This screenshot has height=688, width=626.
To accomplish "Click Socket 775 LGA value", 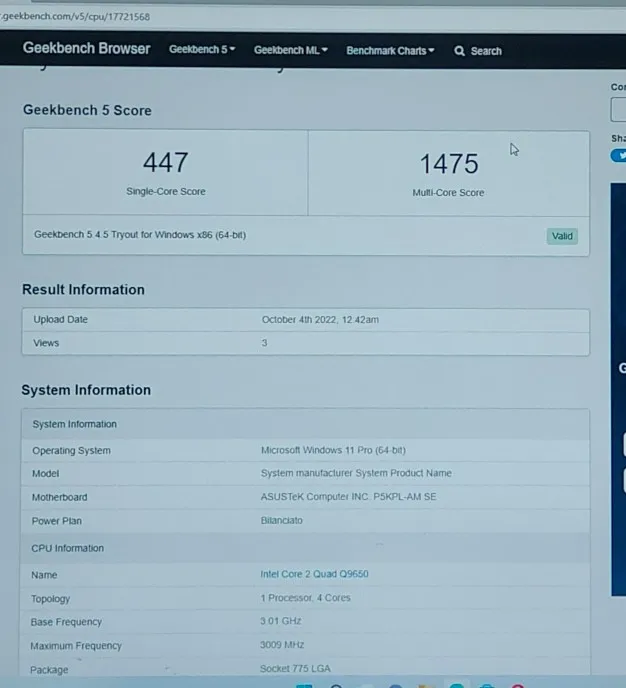I will (295, 669).
